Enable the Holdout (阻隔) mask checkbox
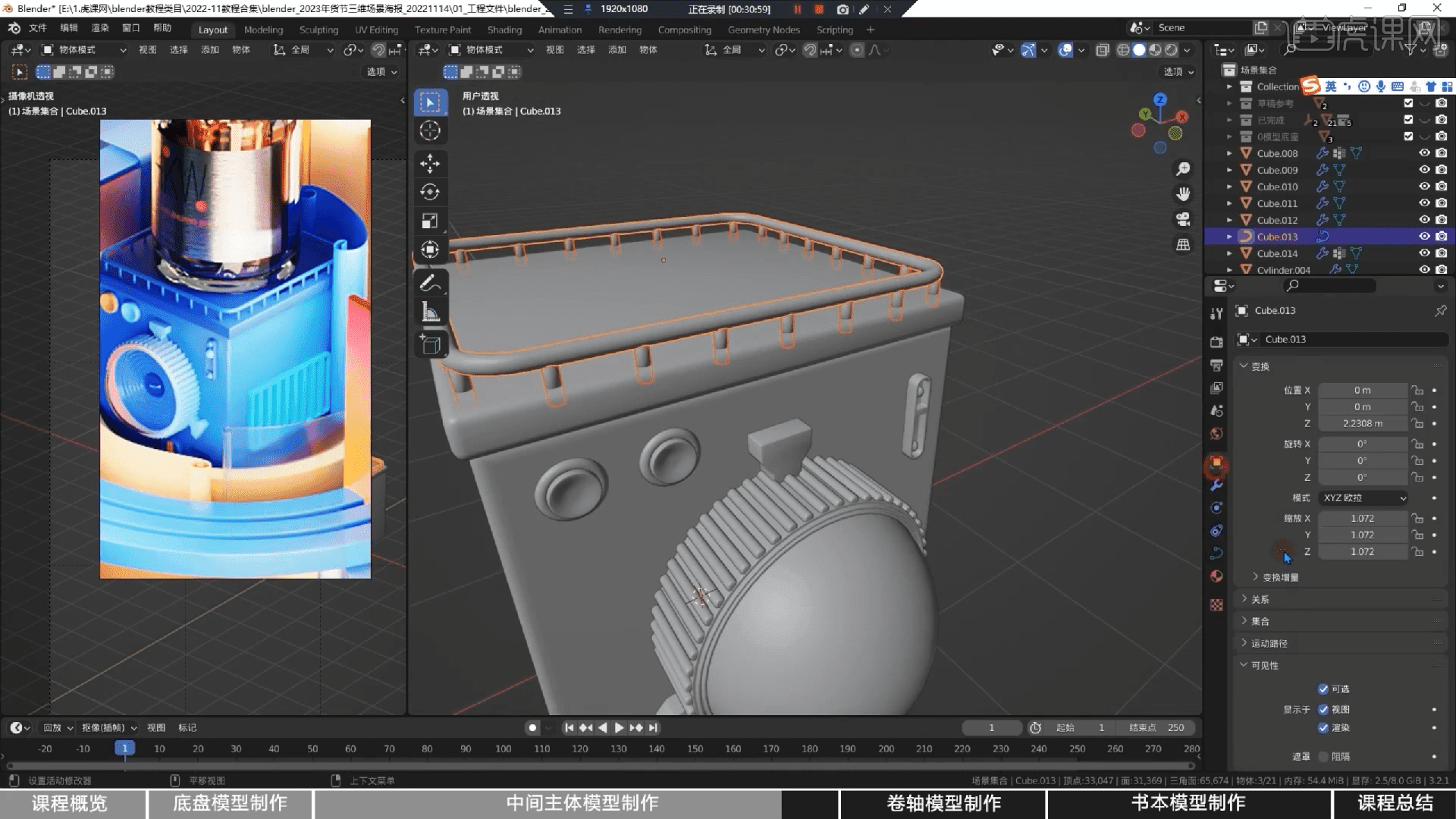Viewport: 1456px width, 819px height. [x=1323, y=756]
